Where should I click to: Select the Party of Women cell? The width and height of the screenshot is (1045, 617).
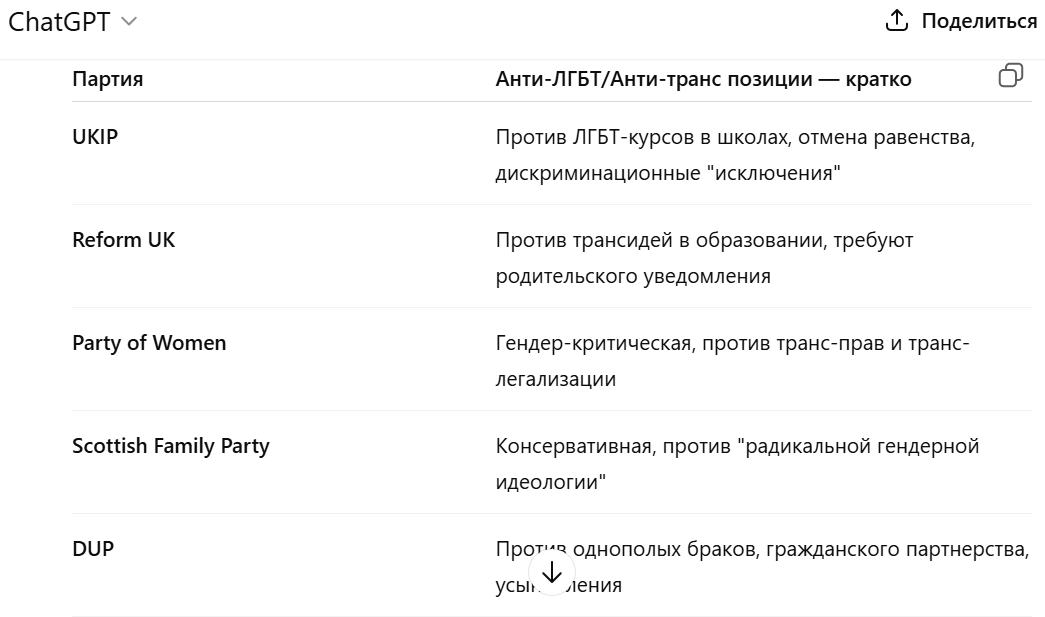point(149,342)
